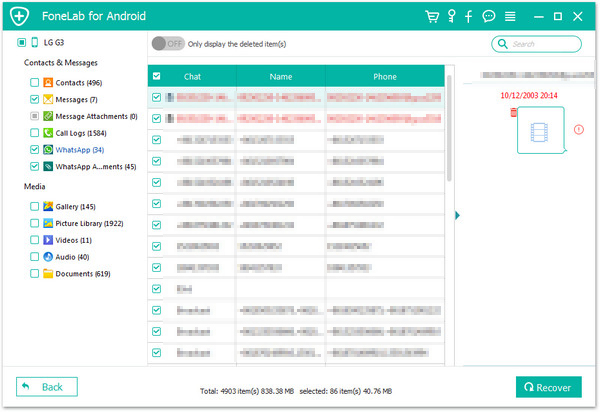Click the LG G3 phone icon

(34, 42)
